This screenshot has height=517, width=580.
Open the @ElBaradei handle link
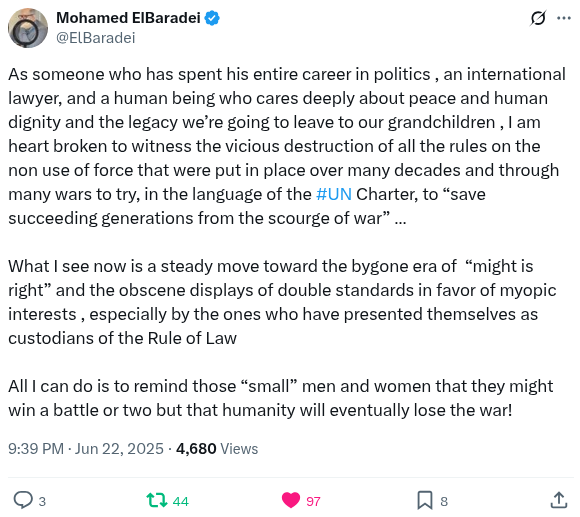pyautogui.click(x=96, y=38)
